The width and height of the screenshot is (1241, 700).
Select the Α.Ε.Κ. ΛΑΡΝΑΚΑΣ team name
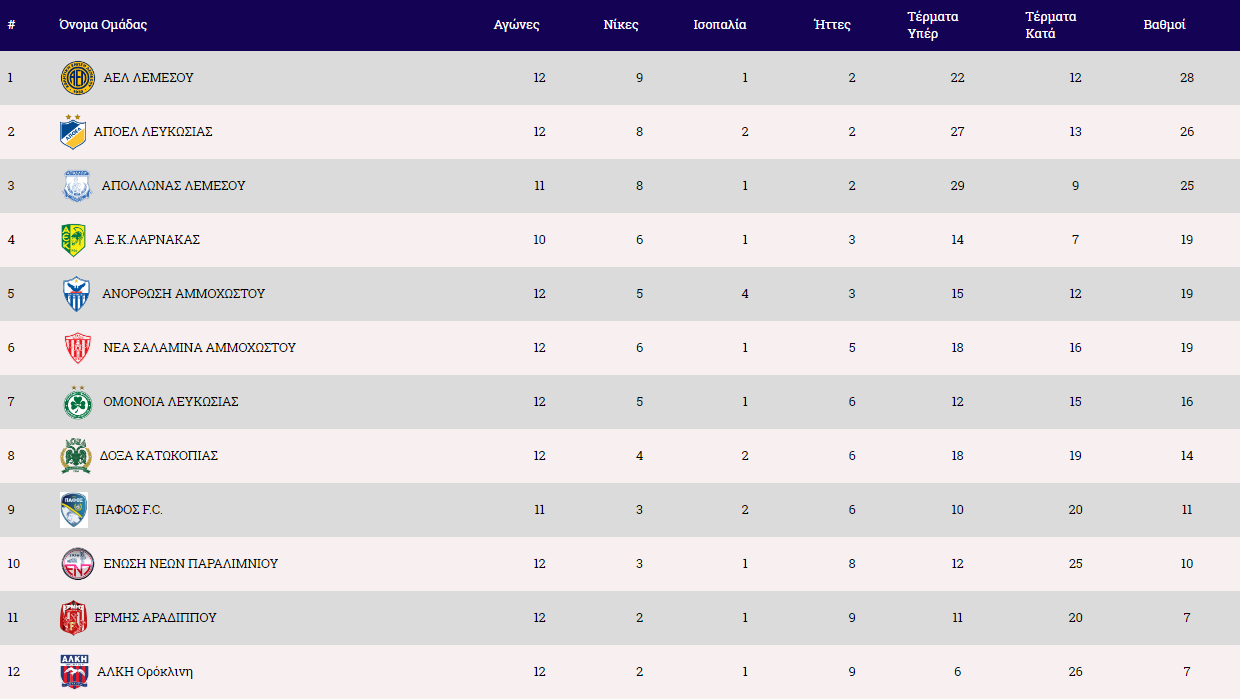click(147, 240)
